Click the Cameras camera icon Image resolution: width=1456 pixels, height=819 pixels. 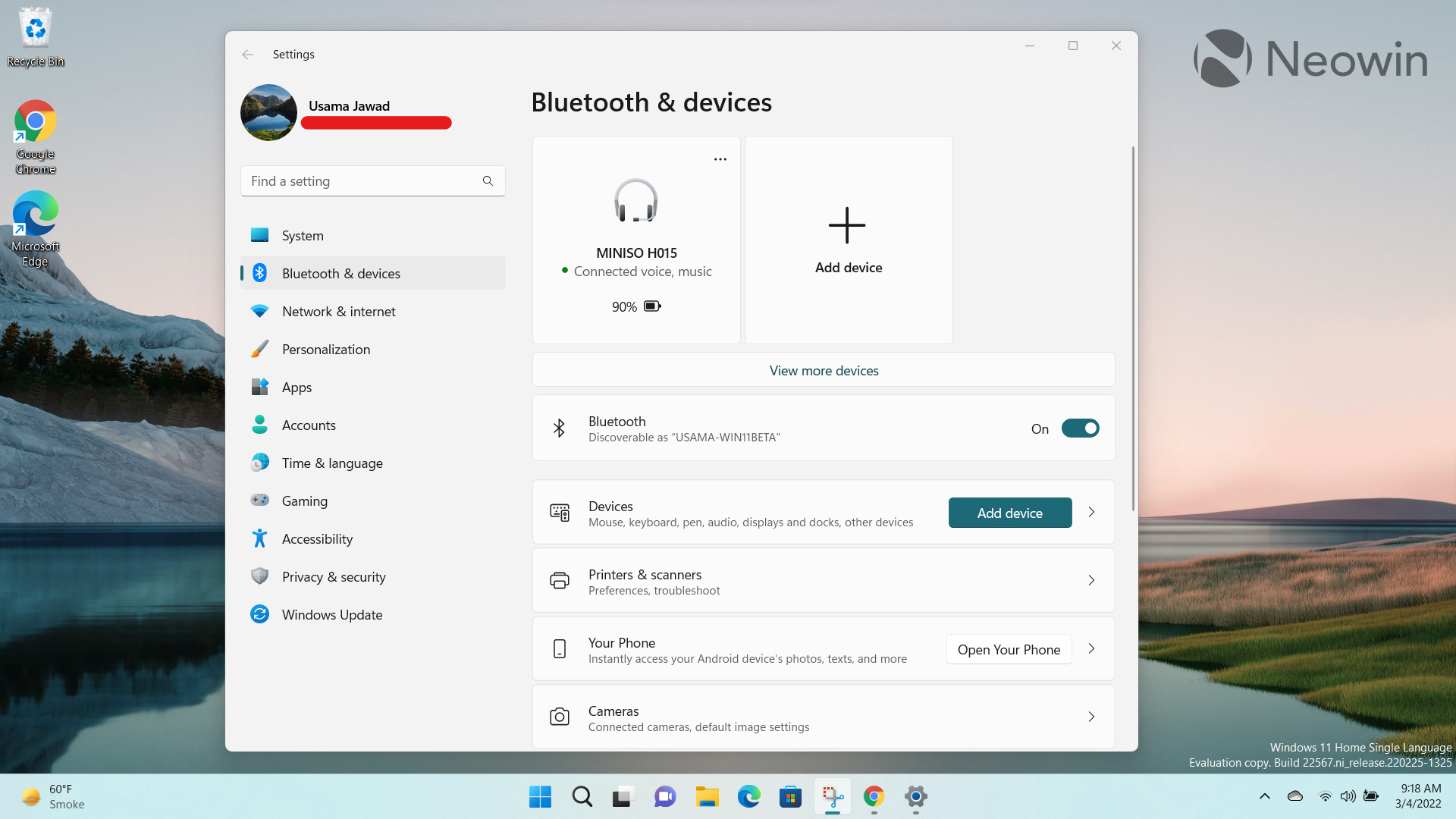pyautogui.click(x=560, y=717)
